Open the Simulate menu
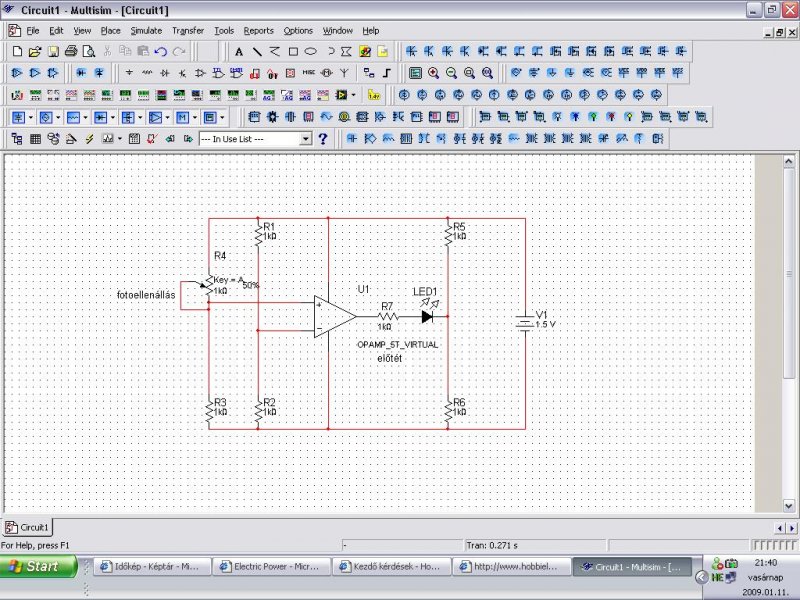800x600 pixels. click(146, 31)
